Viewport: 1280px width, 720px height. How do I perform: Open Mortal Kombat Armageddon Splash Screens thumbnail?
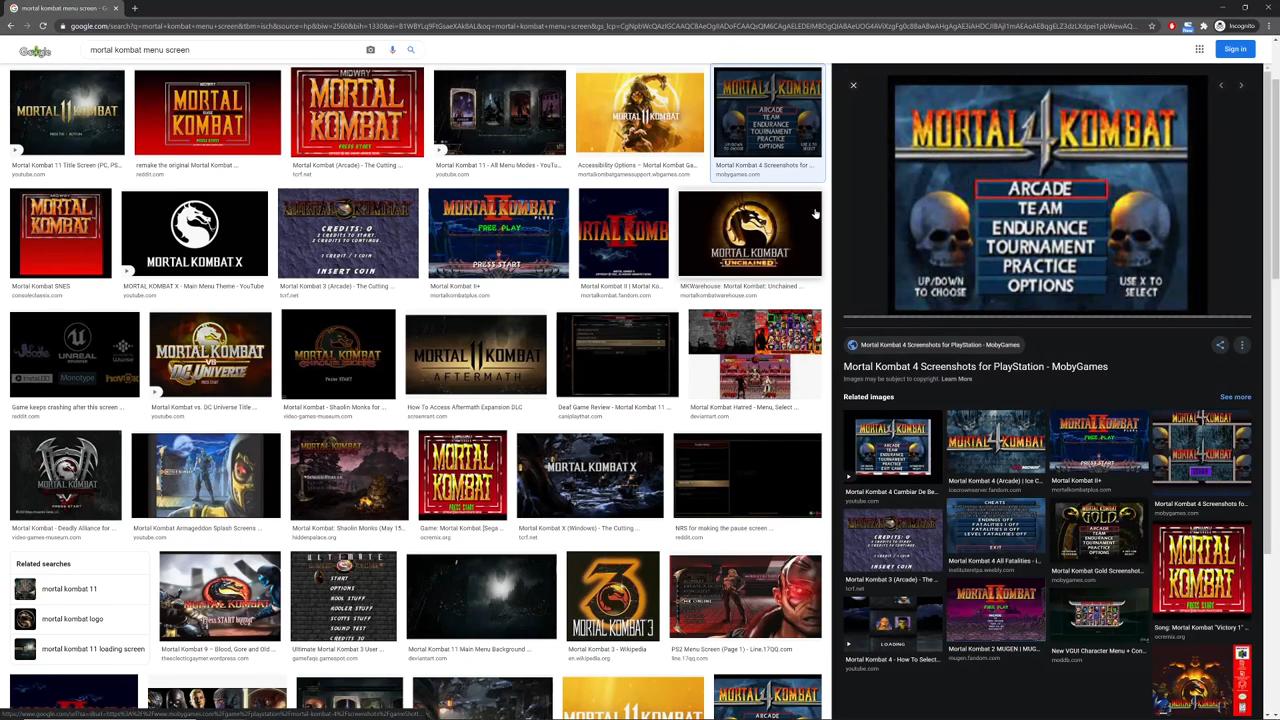206,475
